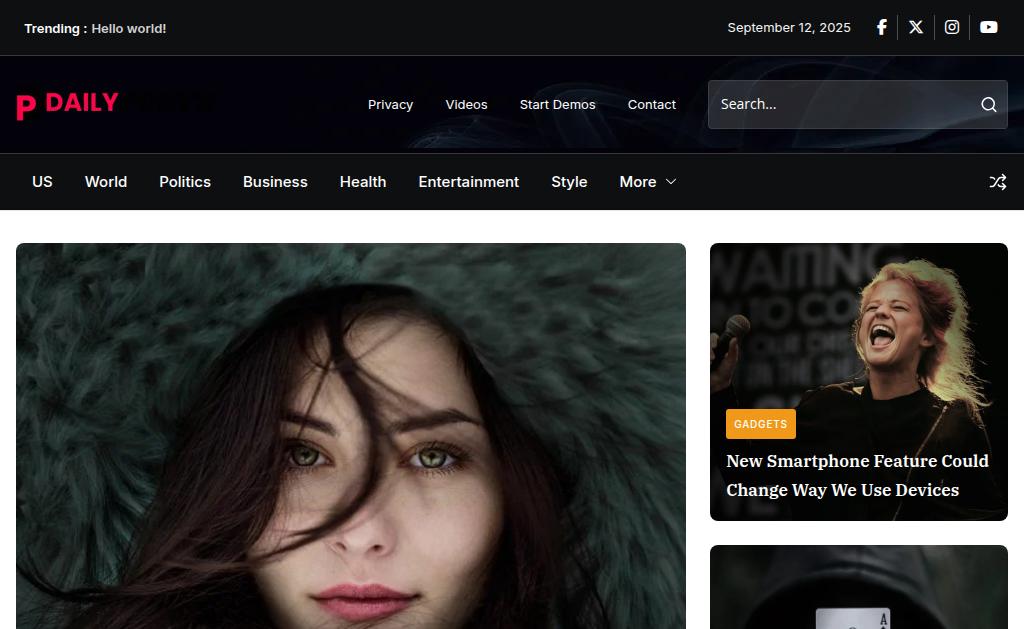
Task: Expand the More menu chevron
Action: point(671,182)
